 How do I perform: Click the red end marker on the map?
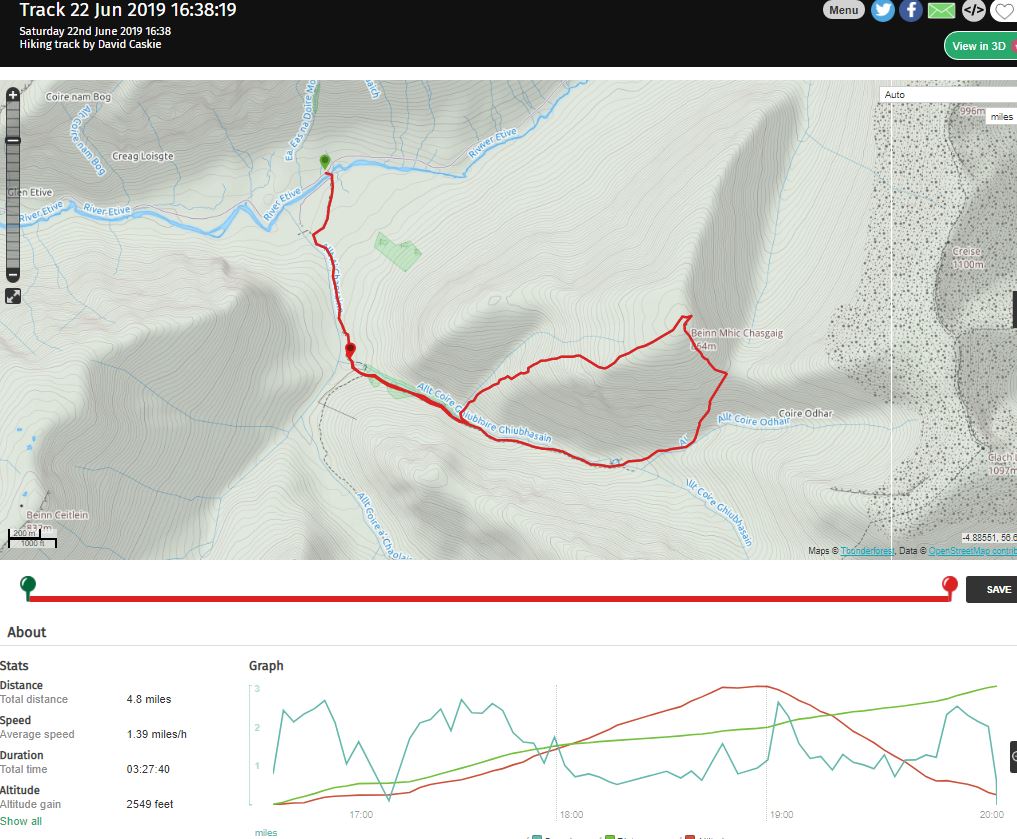(x=349, y=350)
